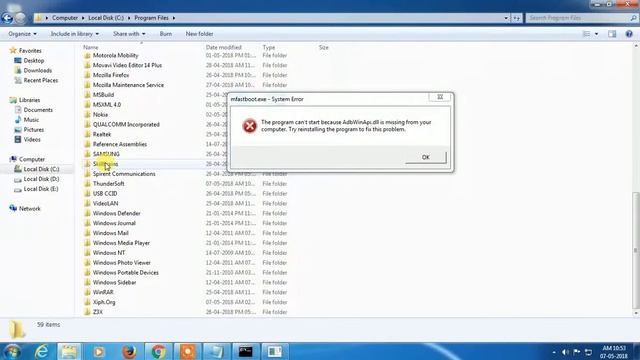Change the view with the views icon

(x=587, y=34)
